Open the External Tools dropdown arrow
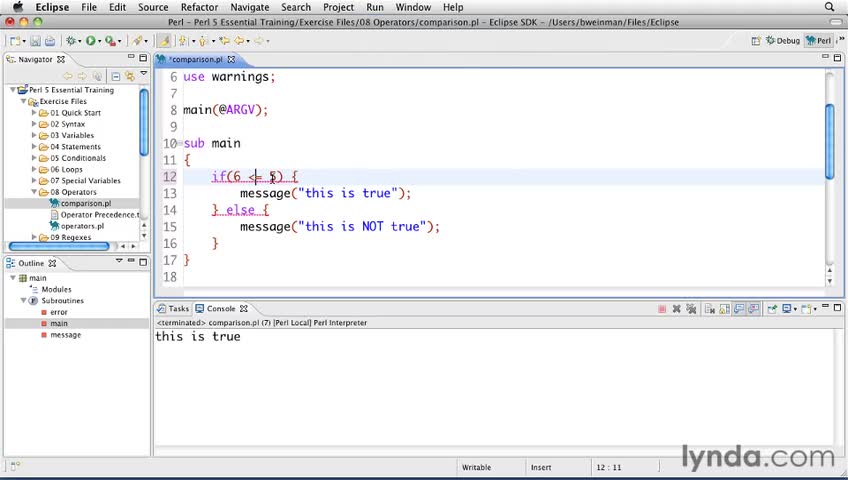 pyautogui.click(x=119, y=41)
